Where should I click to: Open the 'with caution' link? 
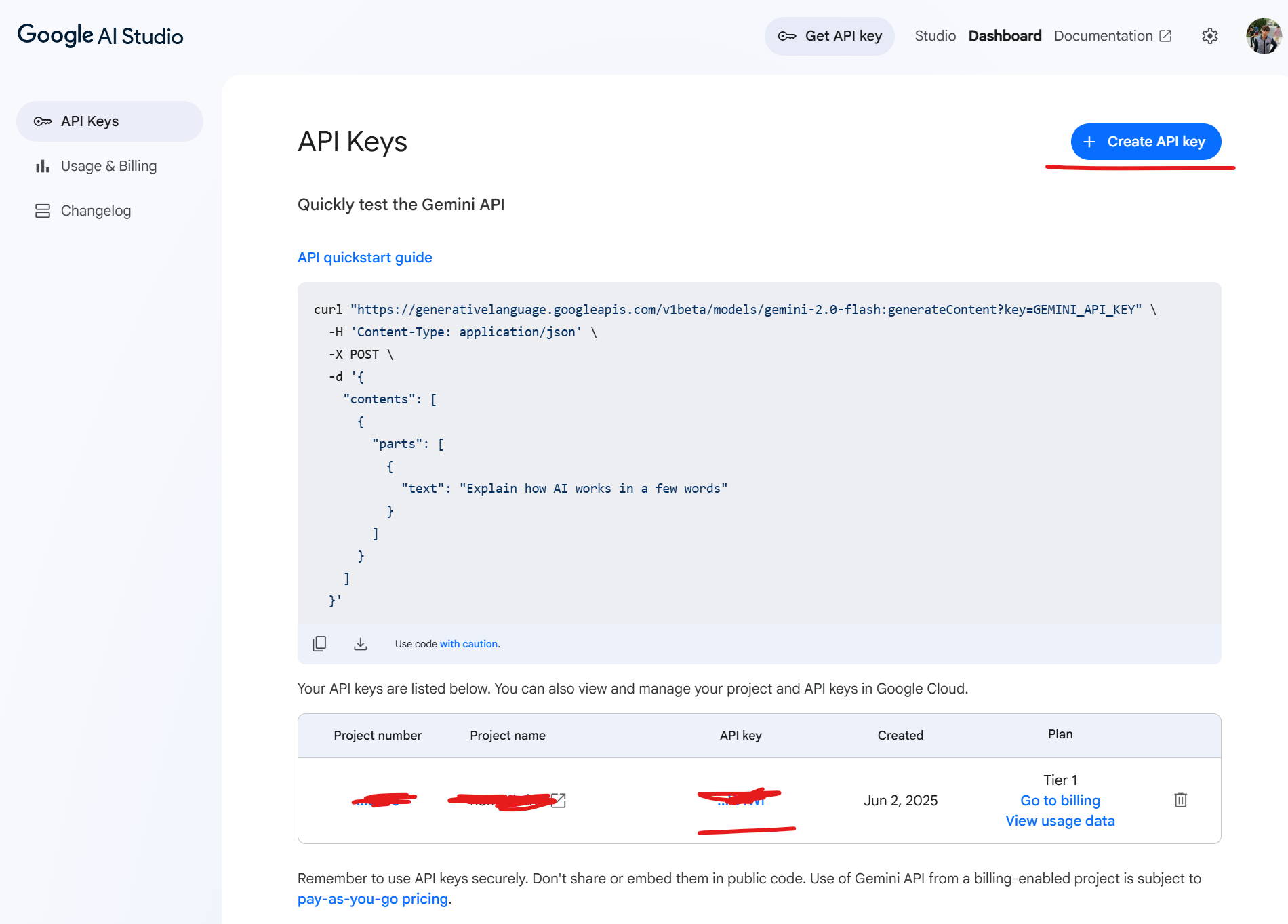pos(469,644)
